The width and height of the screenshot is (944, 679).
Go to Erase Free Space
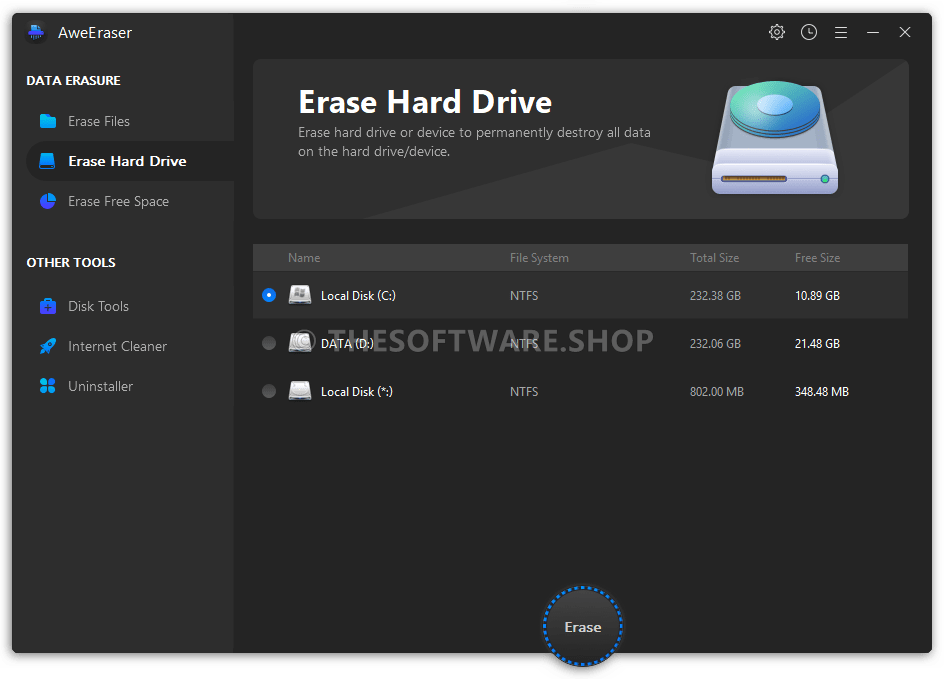pos(130,201)
